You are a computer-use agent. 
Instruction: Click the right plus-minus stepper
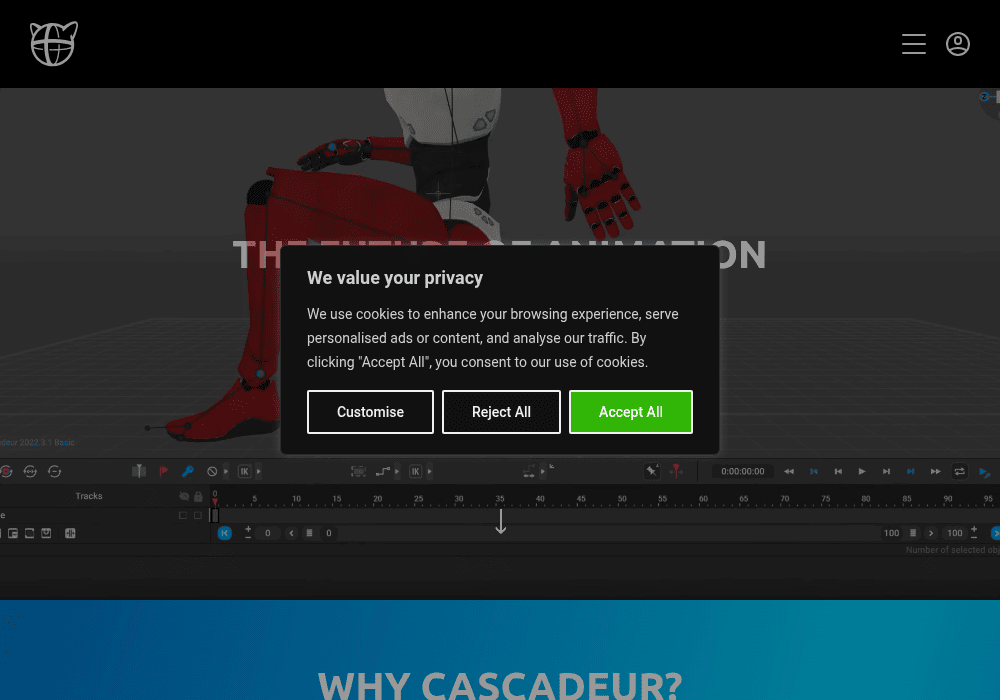[974, 532]
